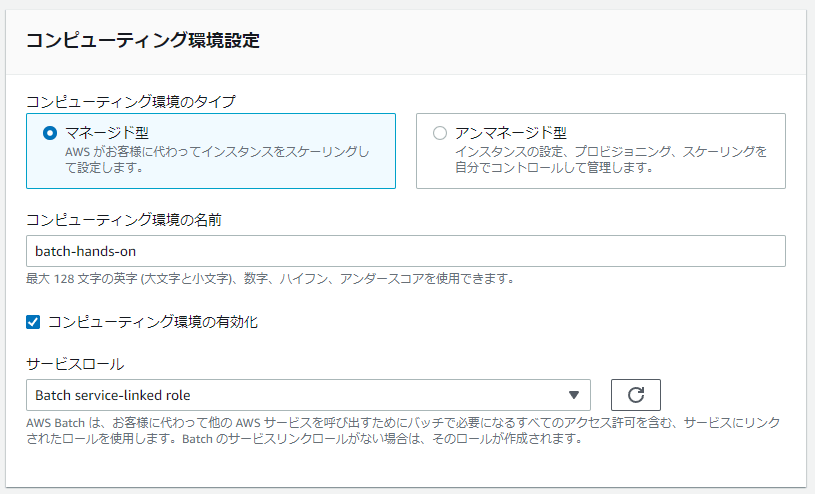815x494 pixels.
Task: Toggle the コンピューティング環境の有効化 checkbox
Action: tap(33, 322)
